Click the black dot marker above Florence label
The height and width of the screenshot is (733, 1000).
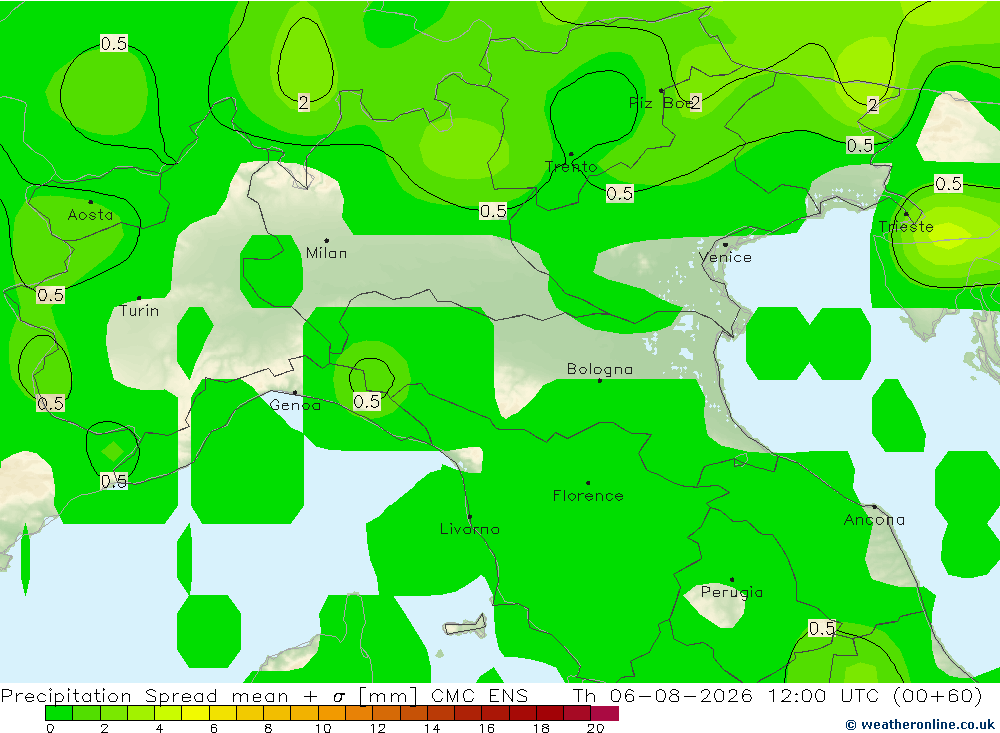[588, 483]
